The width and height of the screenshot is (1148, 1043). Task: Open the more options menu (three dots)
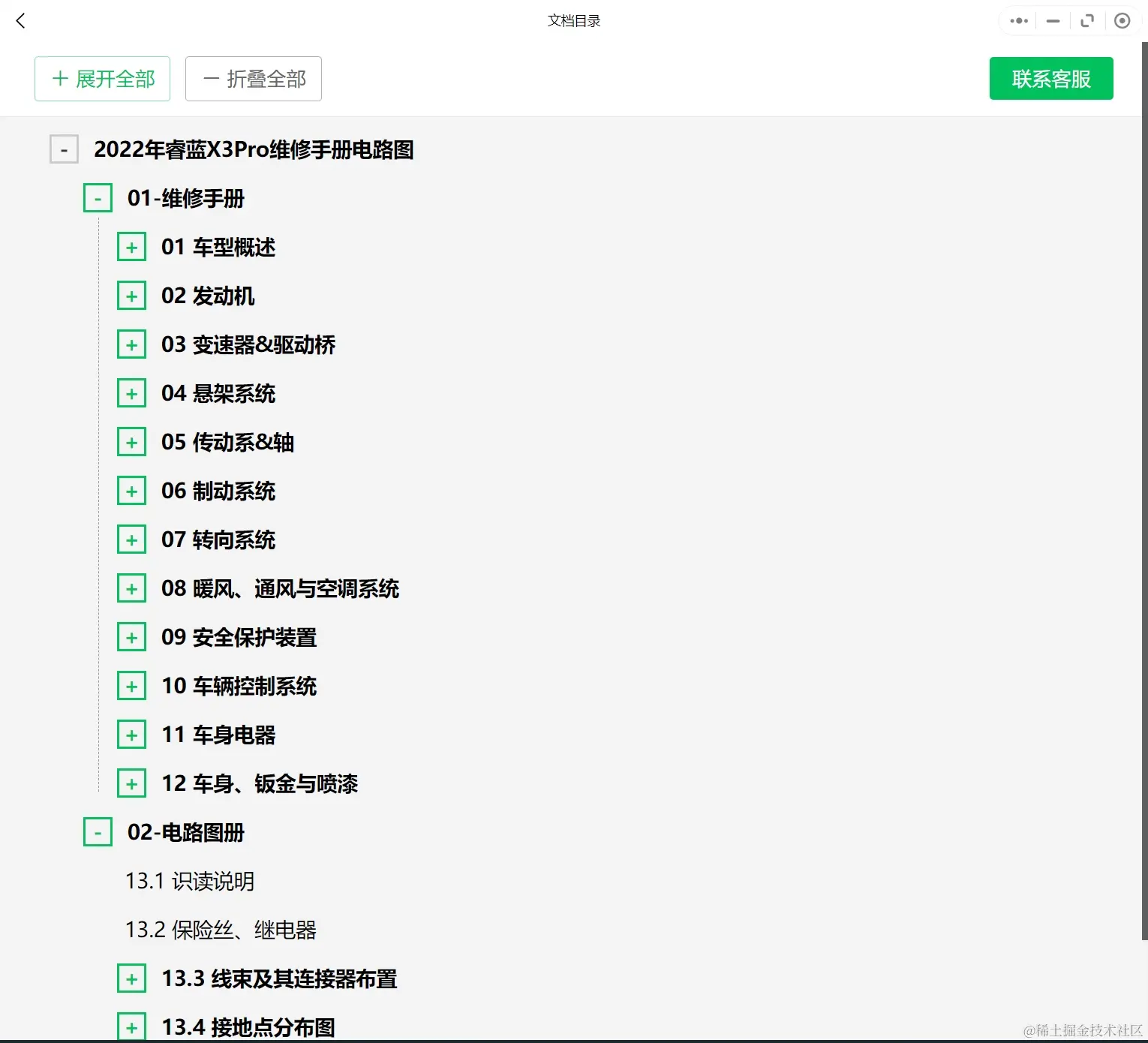pyautogui.click(x=1017, y=20)
